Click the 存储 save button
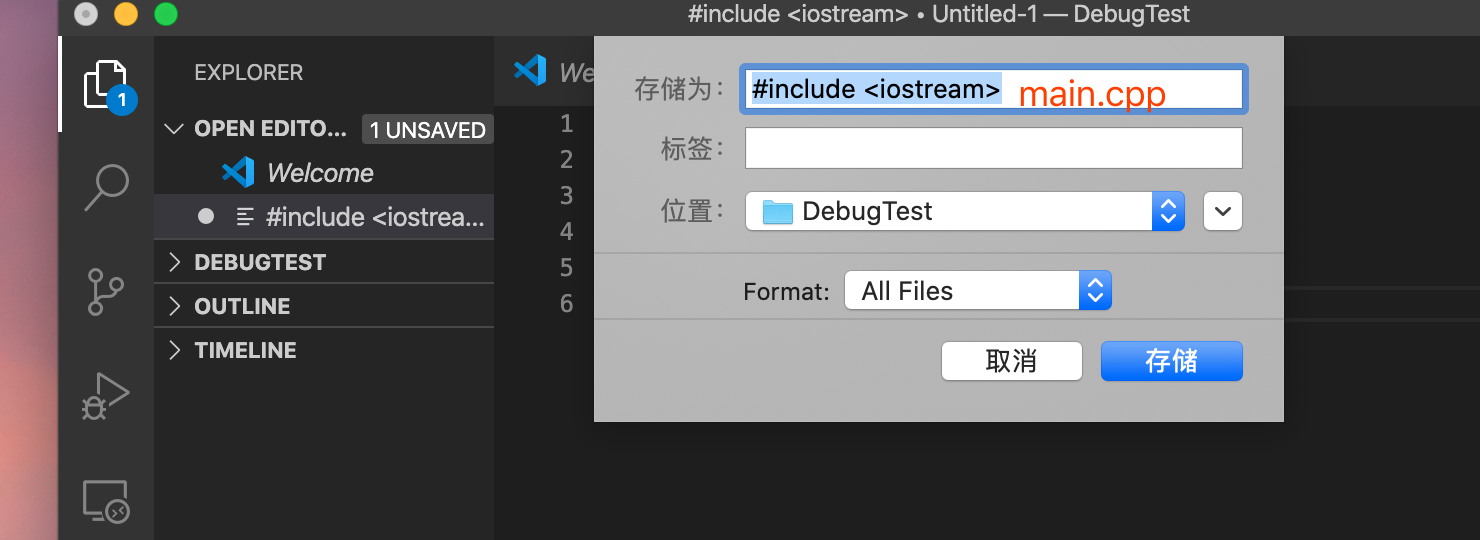The image size is (1480, 540). pos(1171,361)
